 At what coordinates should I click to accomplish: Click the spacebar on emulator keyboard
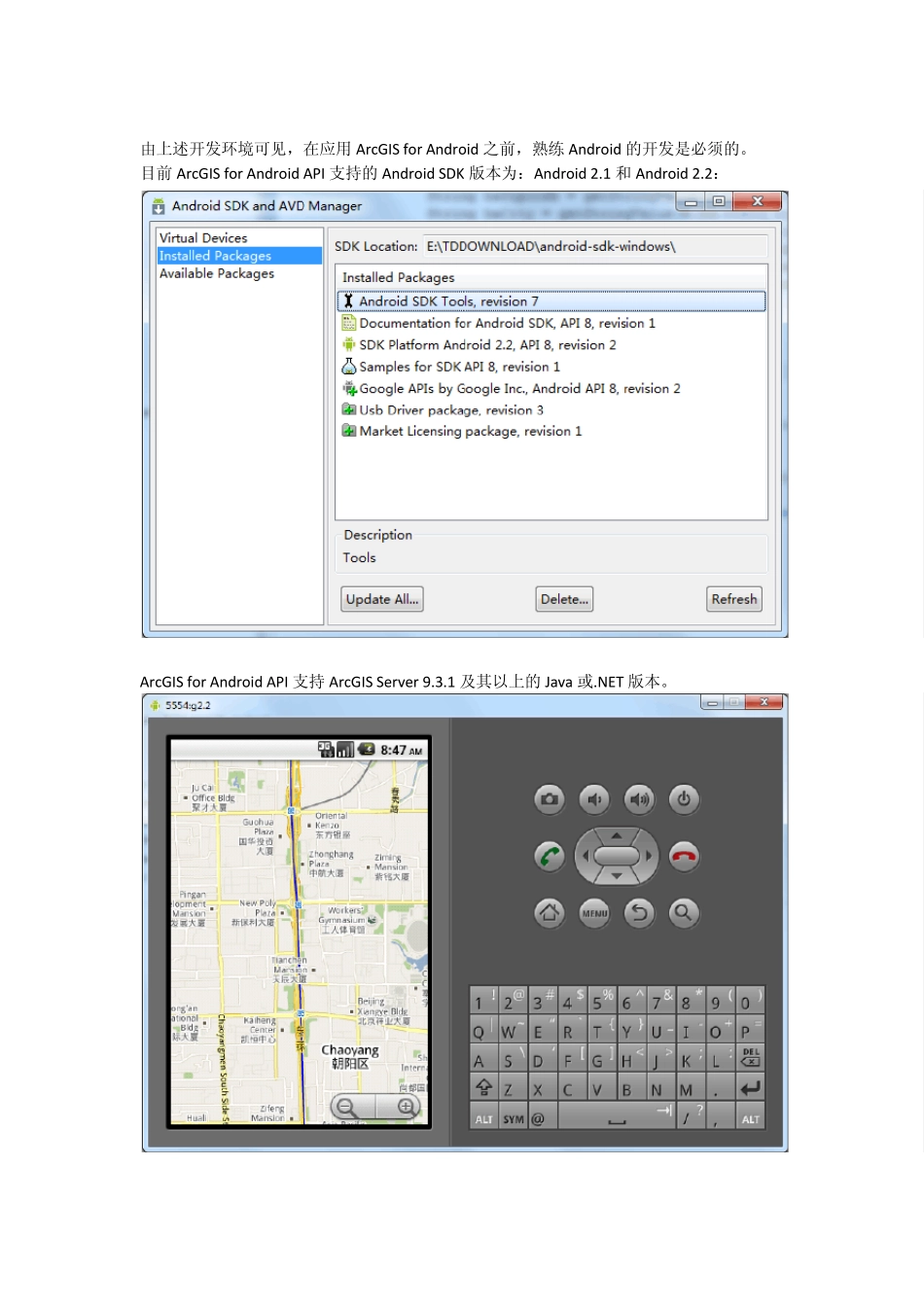(x=617, y=1117)
